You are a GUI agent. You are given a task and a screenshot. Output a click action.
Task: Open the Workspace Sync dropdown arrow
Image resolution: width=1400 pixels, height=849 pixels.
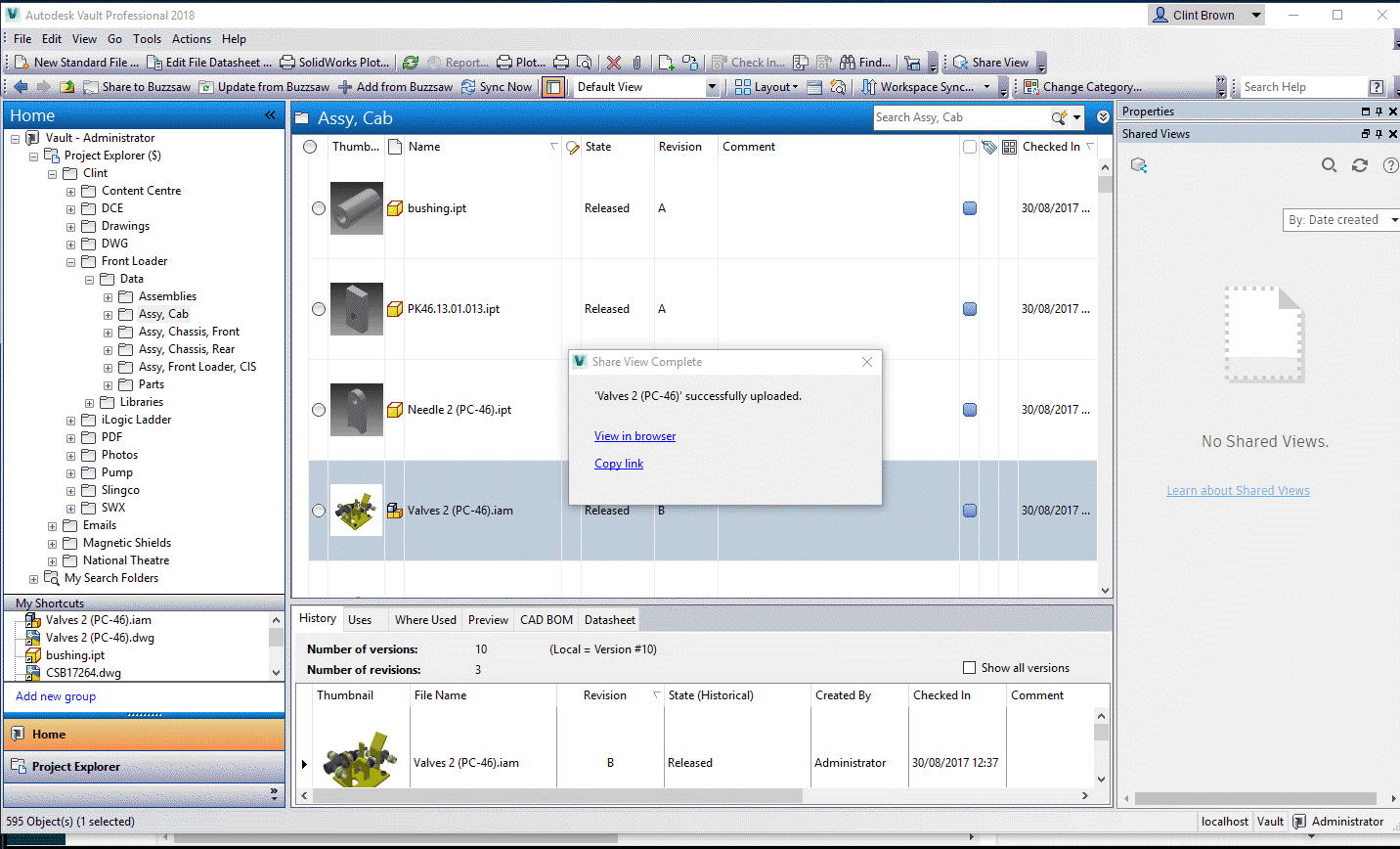click(x=986, y=87)
